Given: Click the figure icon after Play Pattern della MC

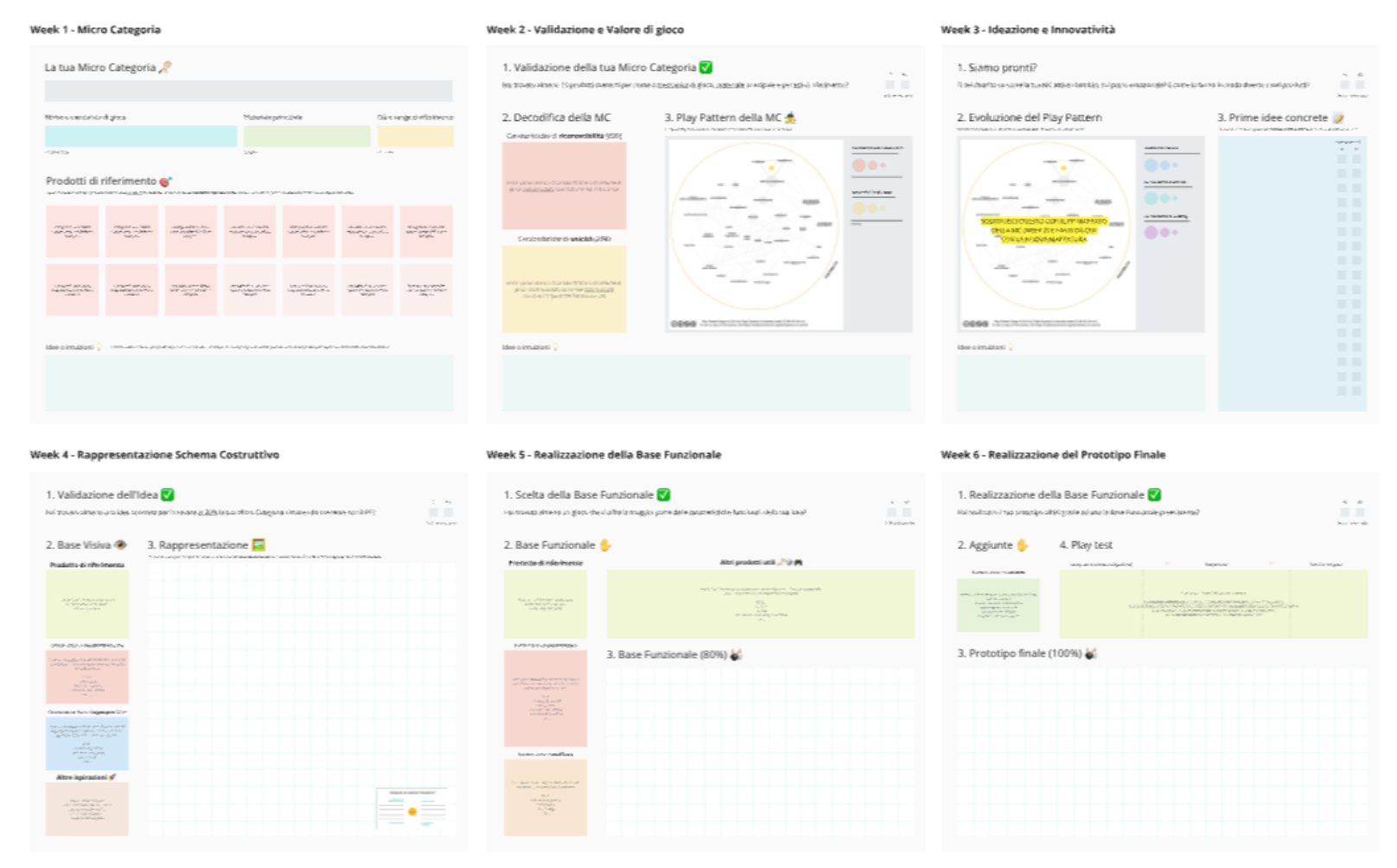Looking at the screenshot, I should pyautogui.click(x=790, y=117).
